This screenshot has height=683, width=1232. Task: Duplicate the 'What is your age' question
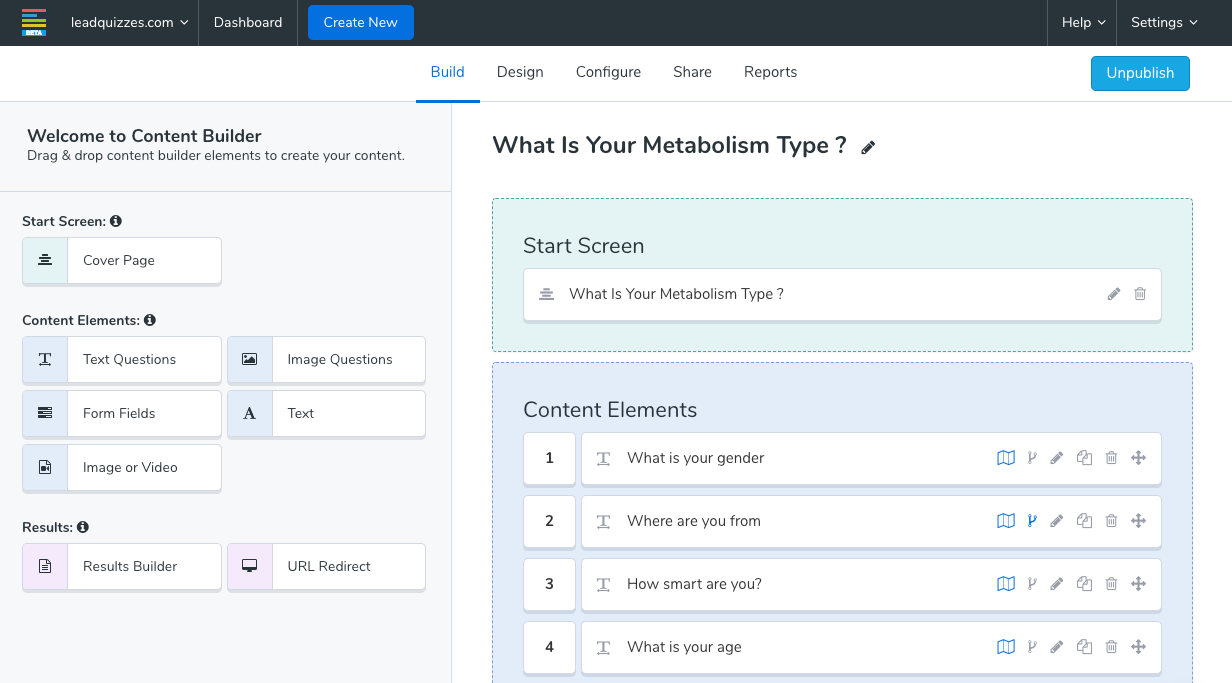pos(1084,647)
